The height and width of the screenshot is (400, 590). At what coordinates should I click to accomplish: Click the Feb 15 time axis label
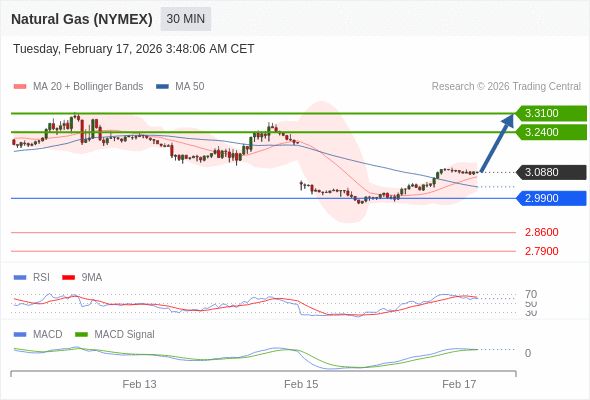pos(301,384)
